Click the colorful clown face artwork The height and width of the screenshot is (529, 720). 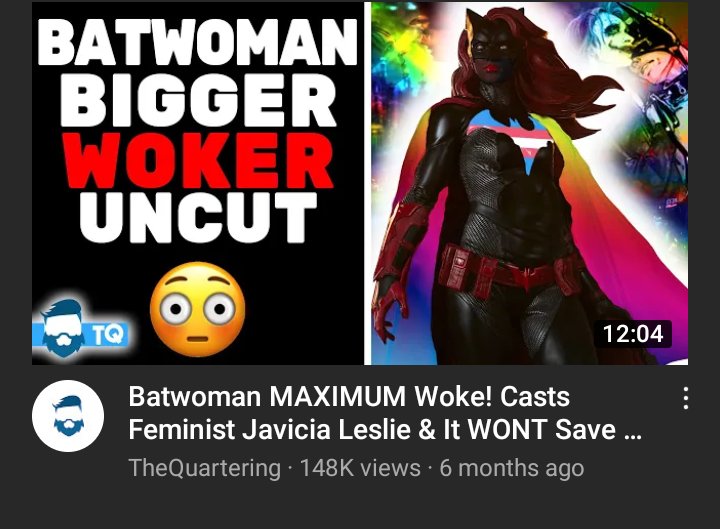(x=629, y=41)
